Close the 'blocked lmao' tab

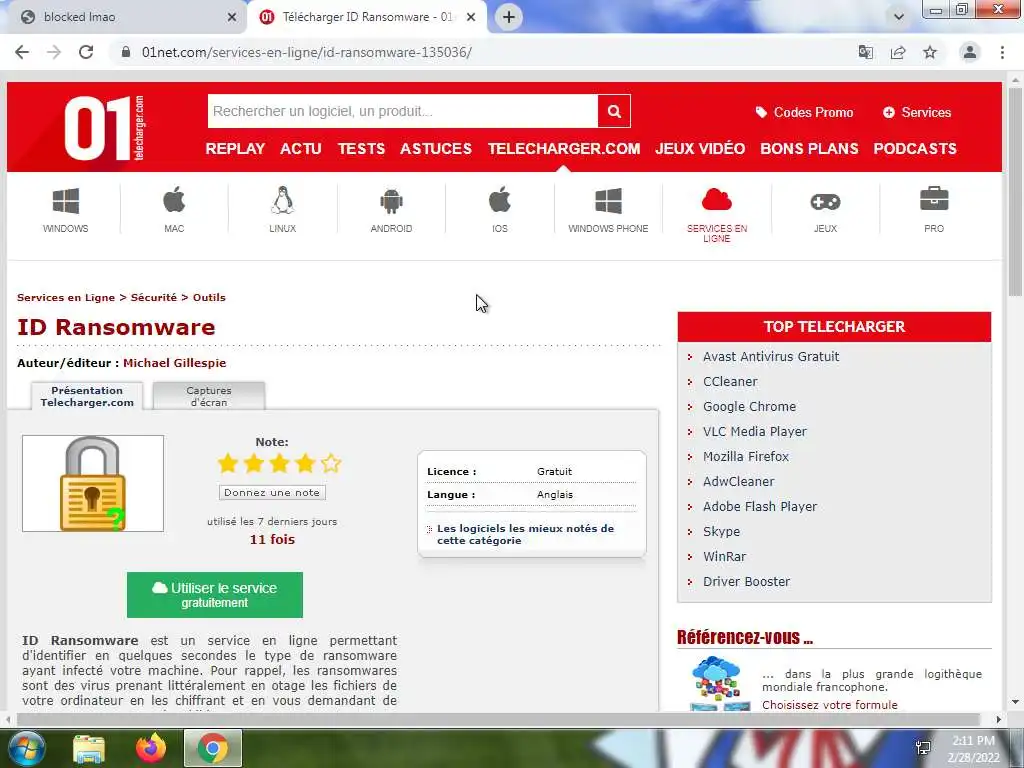coord(232,17)
